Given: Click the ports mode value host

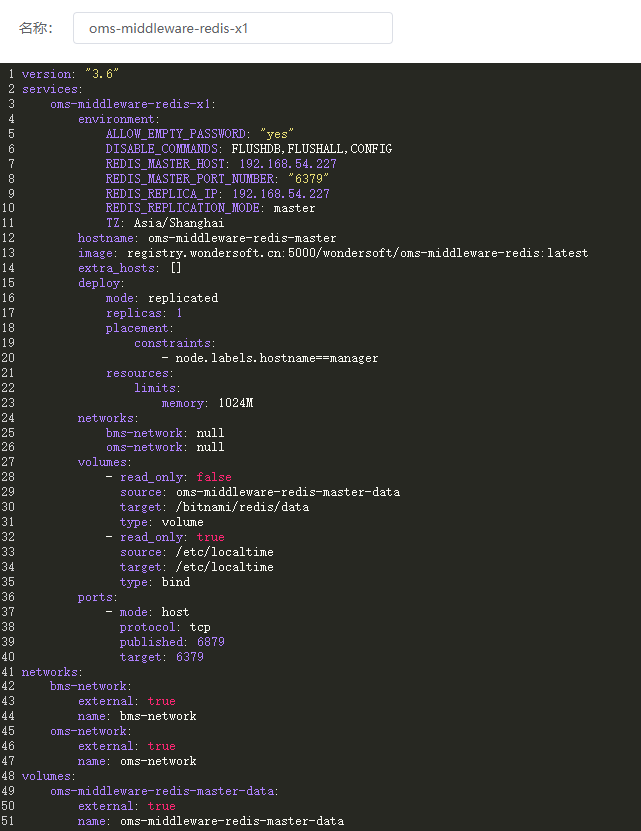Looking at the screenshot, I should tap(175, 612).
